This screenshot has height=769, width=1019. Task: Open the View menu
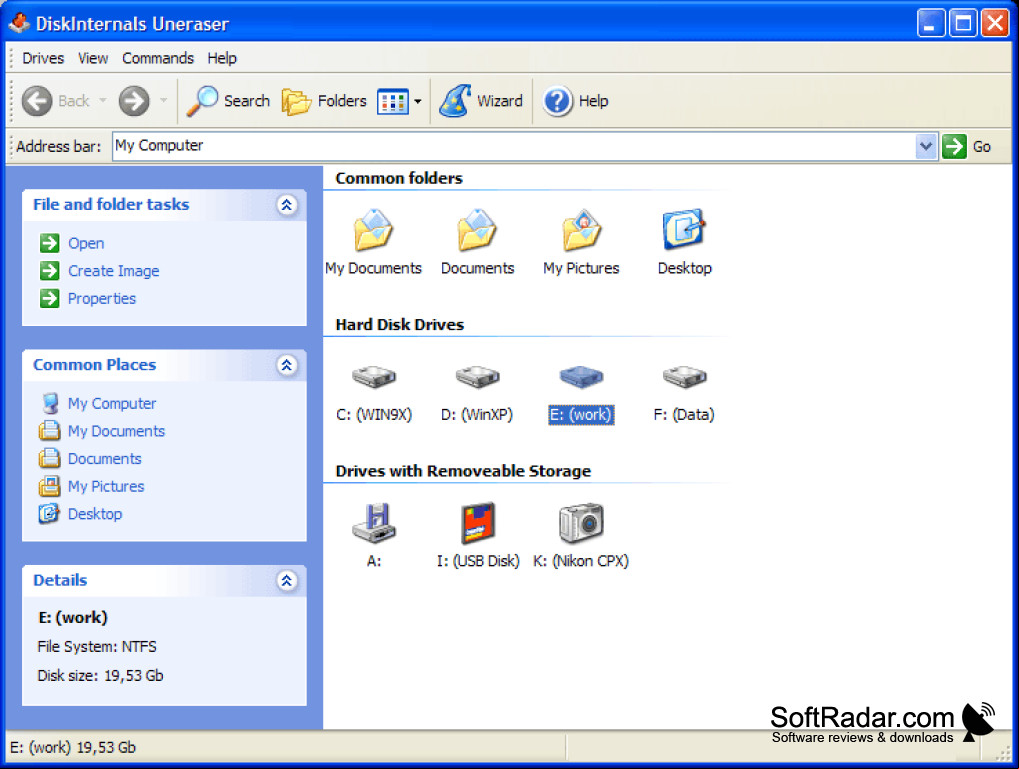[93, 59]
